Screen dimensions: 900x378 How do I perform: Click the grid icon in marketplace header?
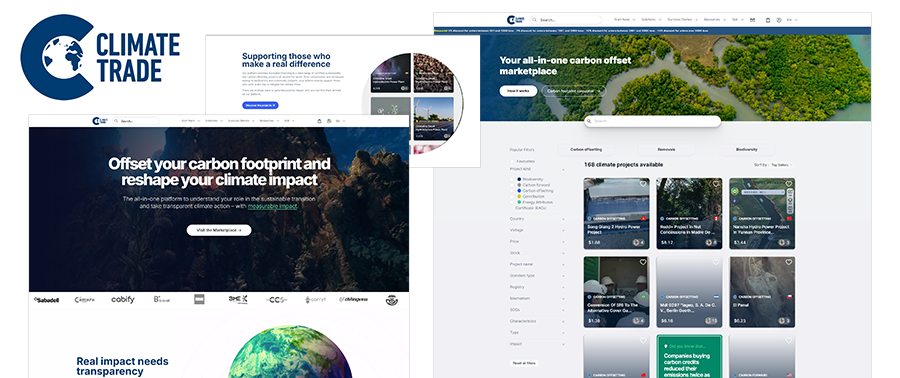pos(752,20)
